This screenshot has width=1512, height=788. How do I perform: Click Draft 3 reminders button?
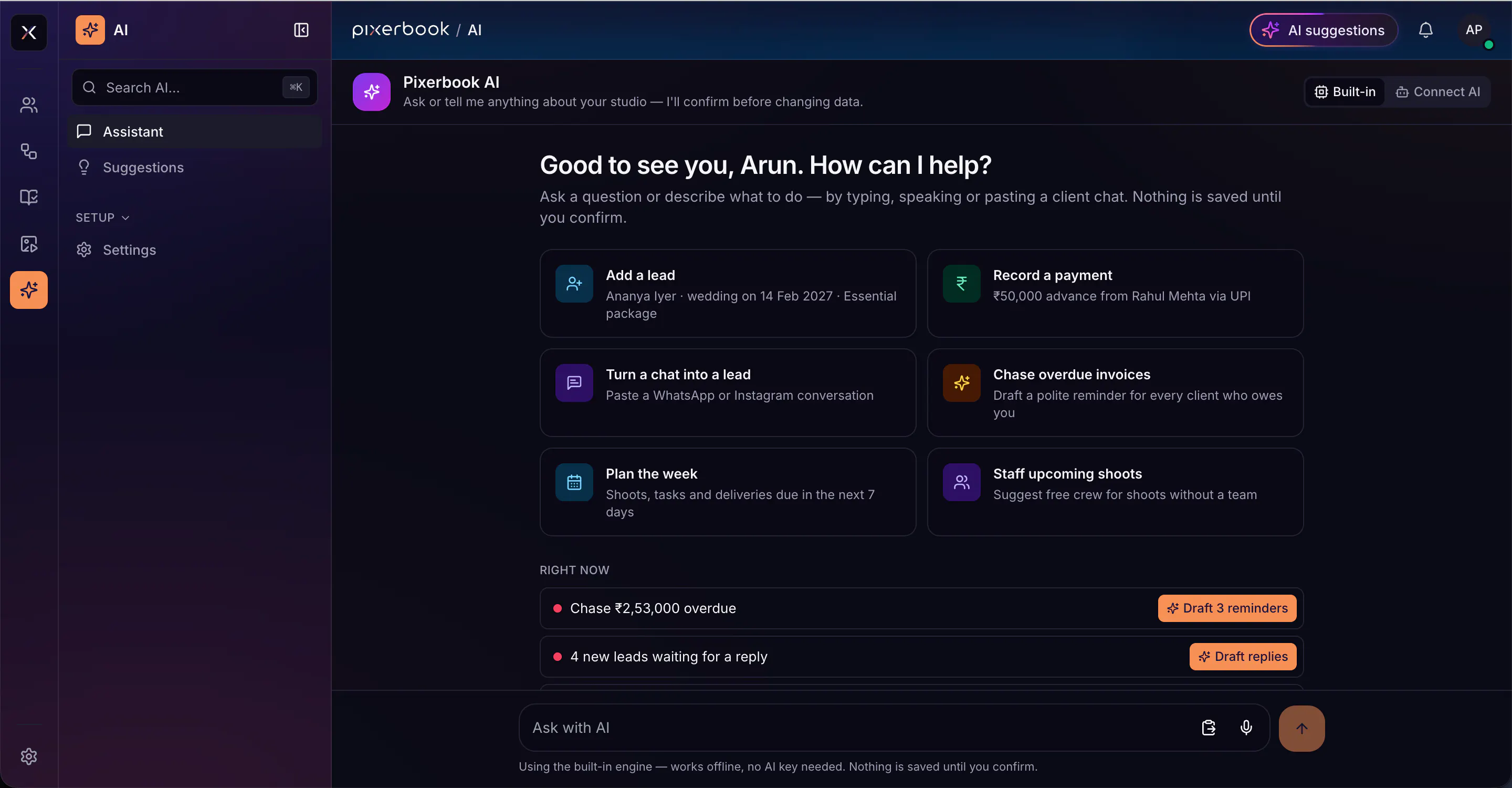[1227, 608]
